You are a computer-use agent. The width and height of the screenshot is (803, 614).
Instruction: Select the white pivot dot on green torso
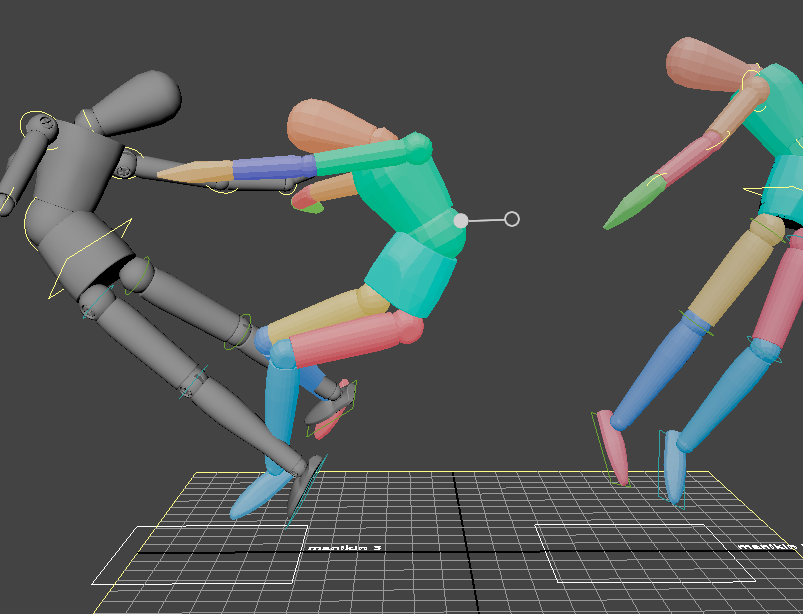pyautogui.click(x=461, y=221)
